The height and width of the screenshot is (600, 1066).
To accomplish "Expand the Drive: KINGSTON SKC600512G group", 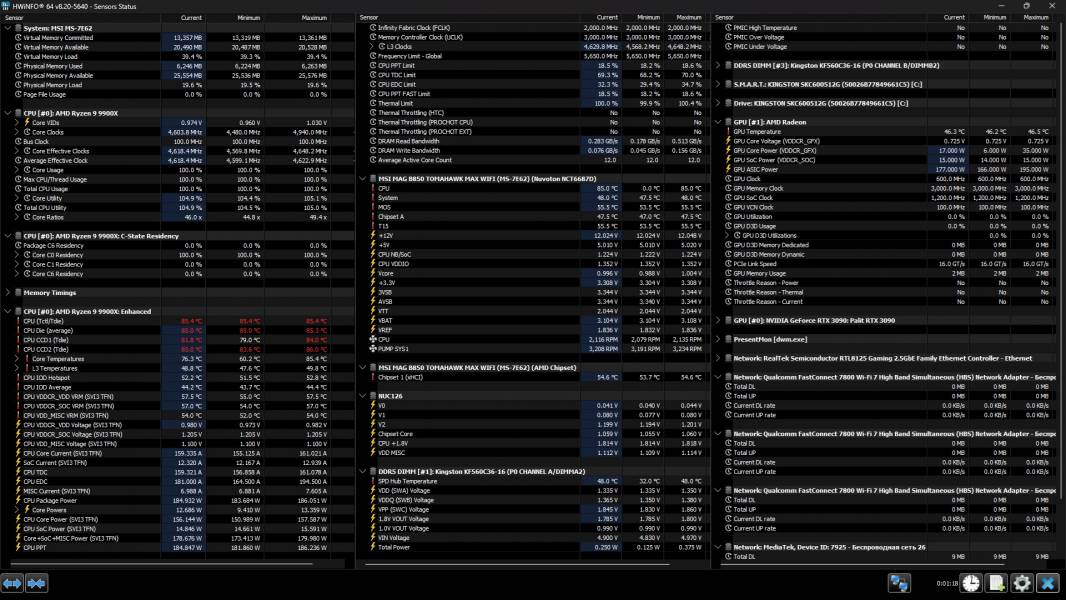I will (718, 103).
